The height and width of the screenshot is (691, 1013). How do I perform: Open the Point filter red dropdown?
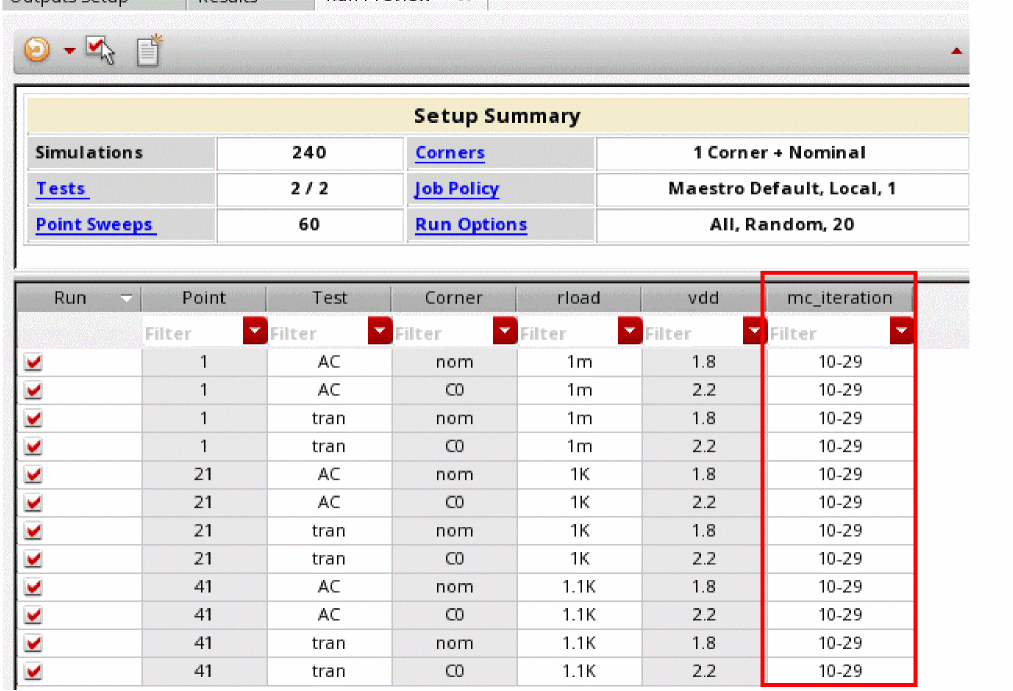tap(255, 331)
